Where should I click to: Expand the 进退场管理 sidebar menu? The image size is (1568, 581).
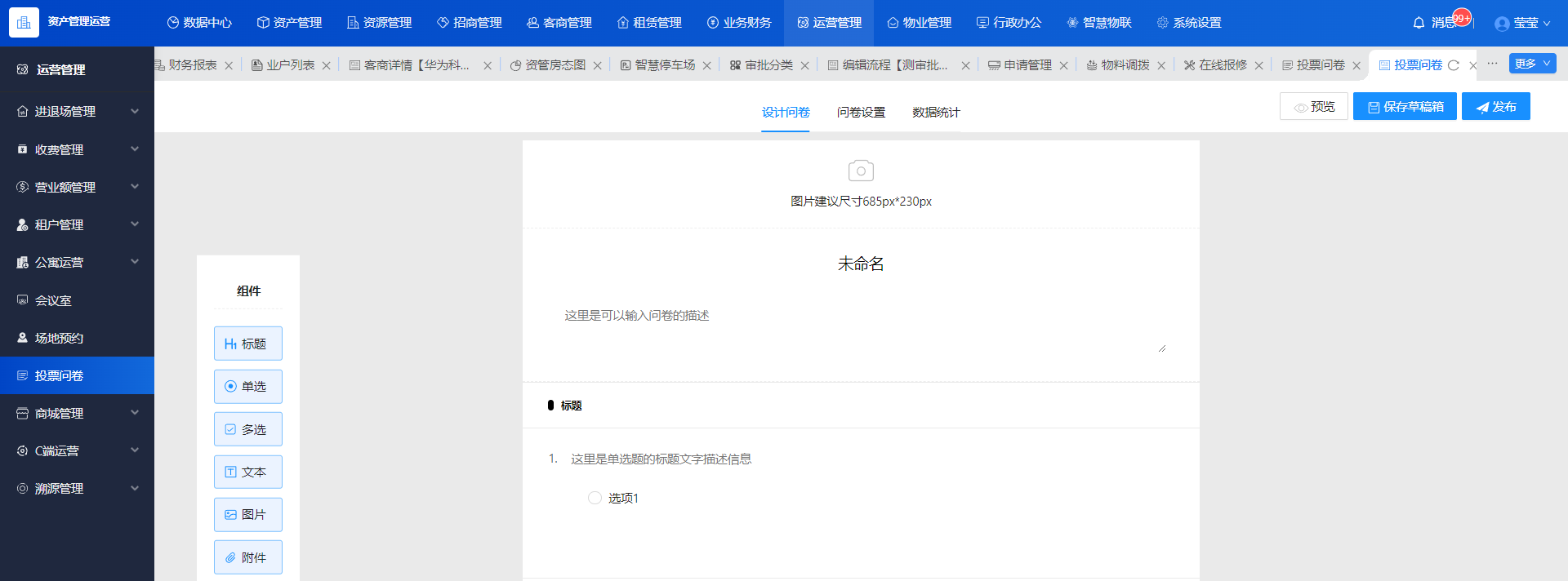[77, 111]
